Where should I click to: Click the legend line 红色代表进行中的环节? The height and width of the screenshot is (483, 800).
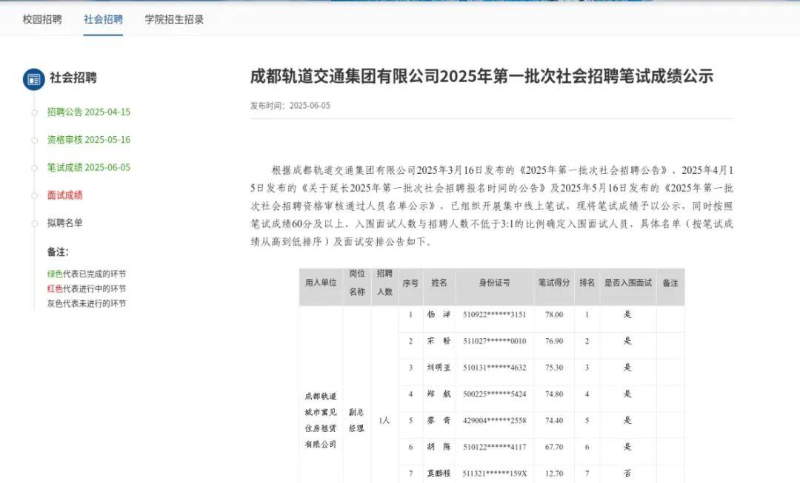pos(86,289)
